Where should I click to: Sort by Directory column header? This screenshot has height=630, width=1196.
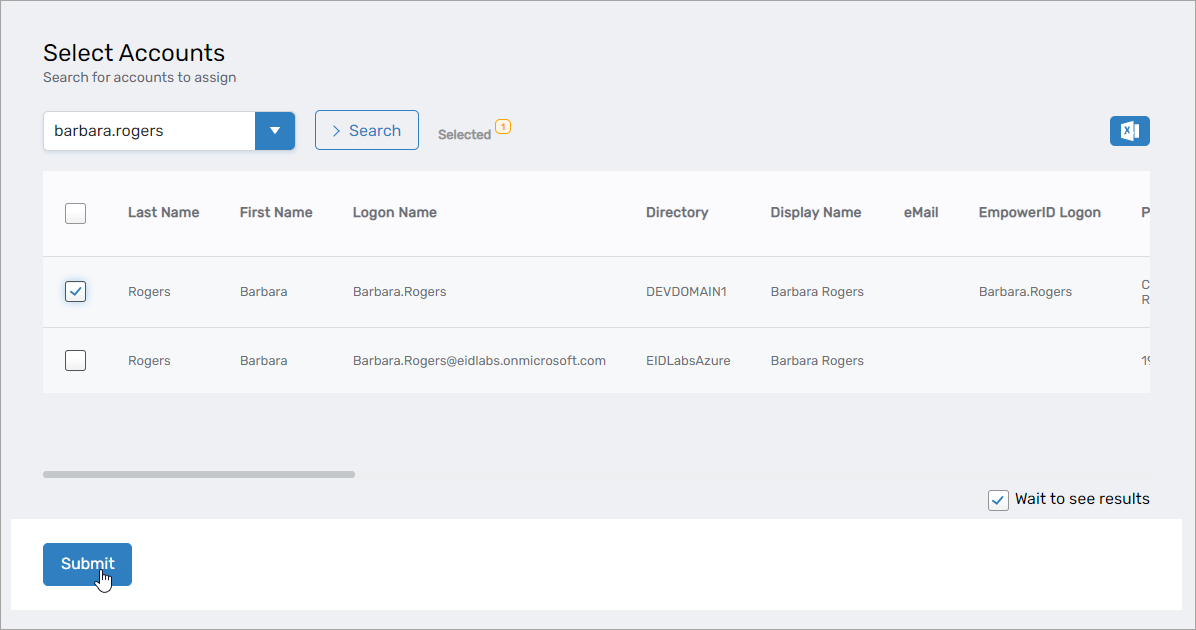(x=676, y=213)
